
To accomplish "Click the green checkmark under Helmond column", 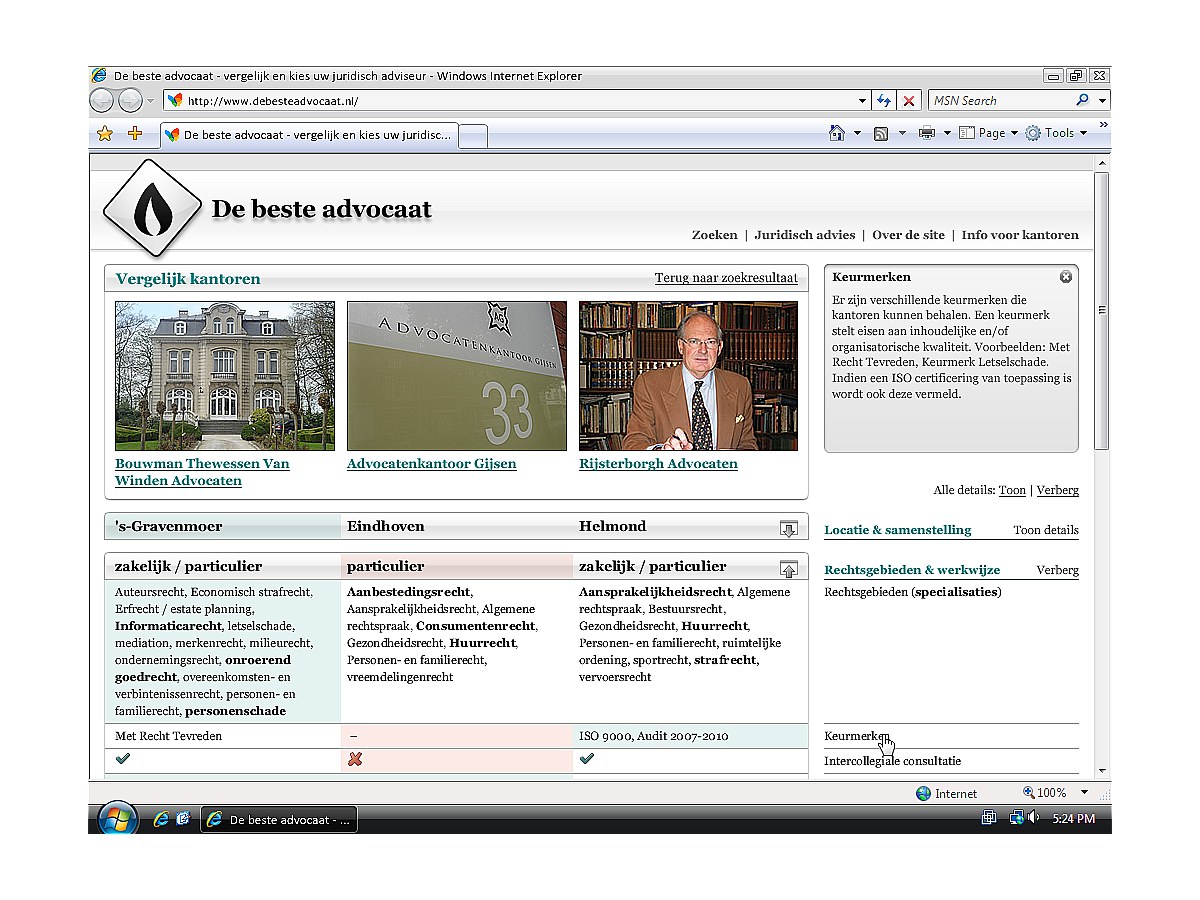I will (587, 758).
